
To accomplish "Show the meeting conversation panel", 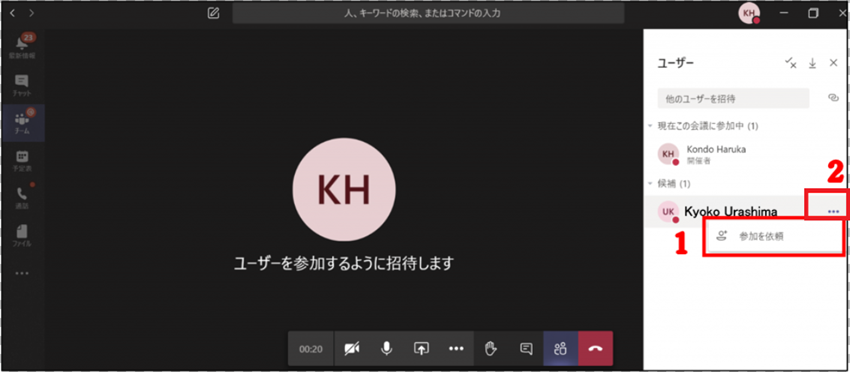I will [526, 349].
